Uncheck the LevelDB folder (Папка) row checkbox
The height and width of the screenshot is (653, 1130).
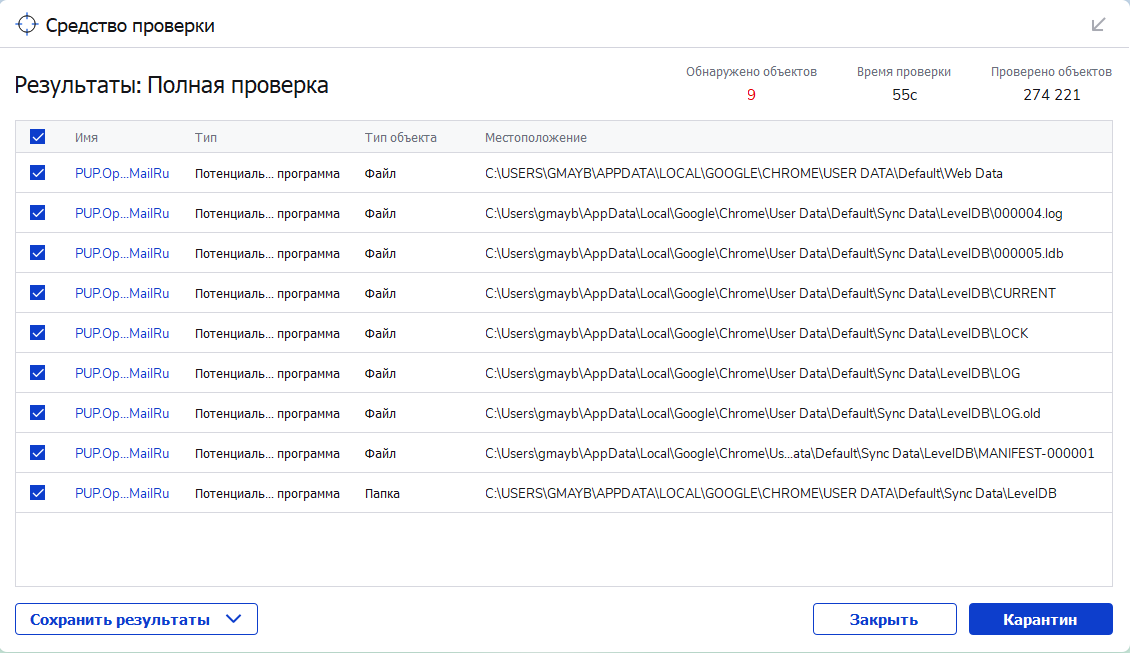37,493
